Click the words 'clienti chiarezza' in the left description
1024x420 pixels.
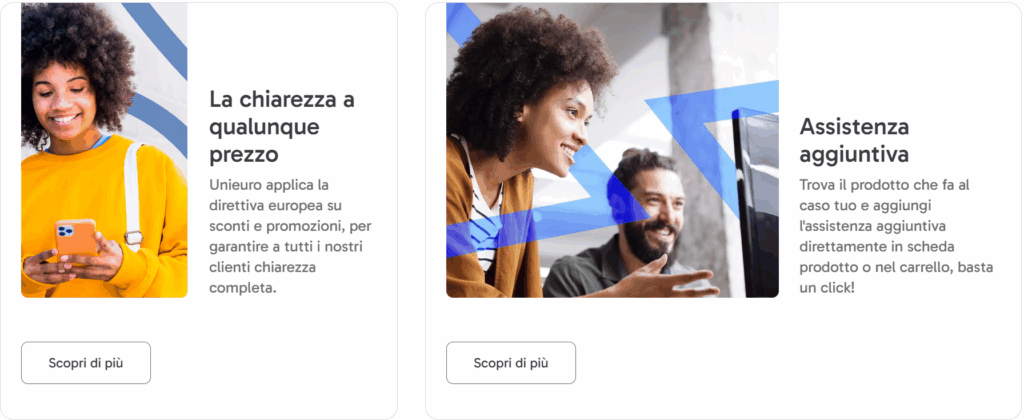point(263,267)
